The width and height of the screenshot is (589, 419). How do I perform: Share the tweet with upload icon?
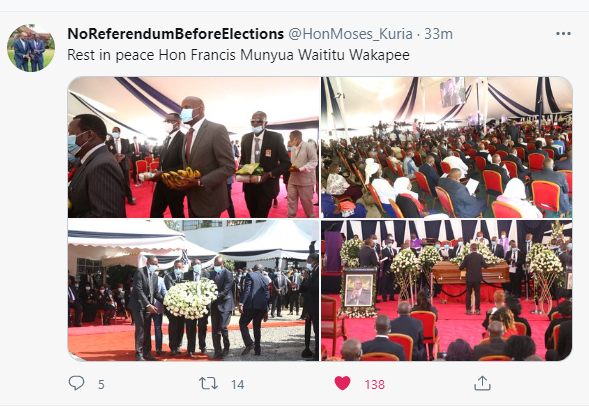[x=482, y=383]
